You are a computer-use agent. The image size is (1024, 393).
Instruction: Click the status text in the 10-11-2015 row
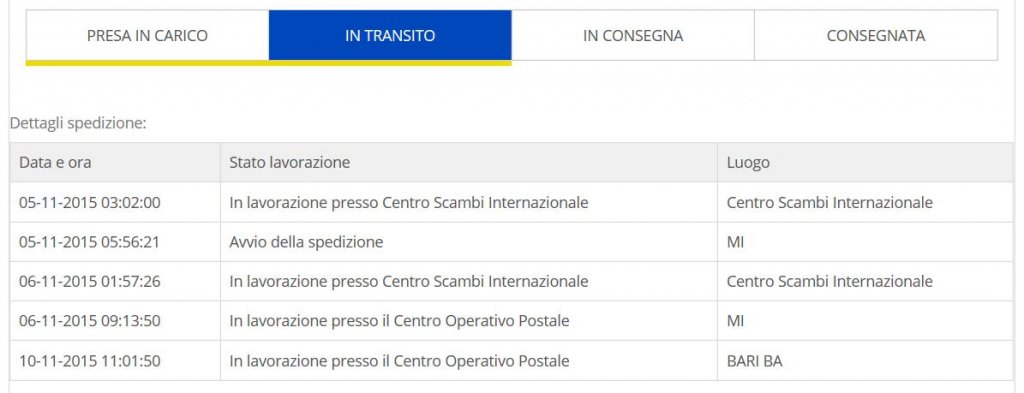399,360
